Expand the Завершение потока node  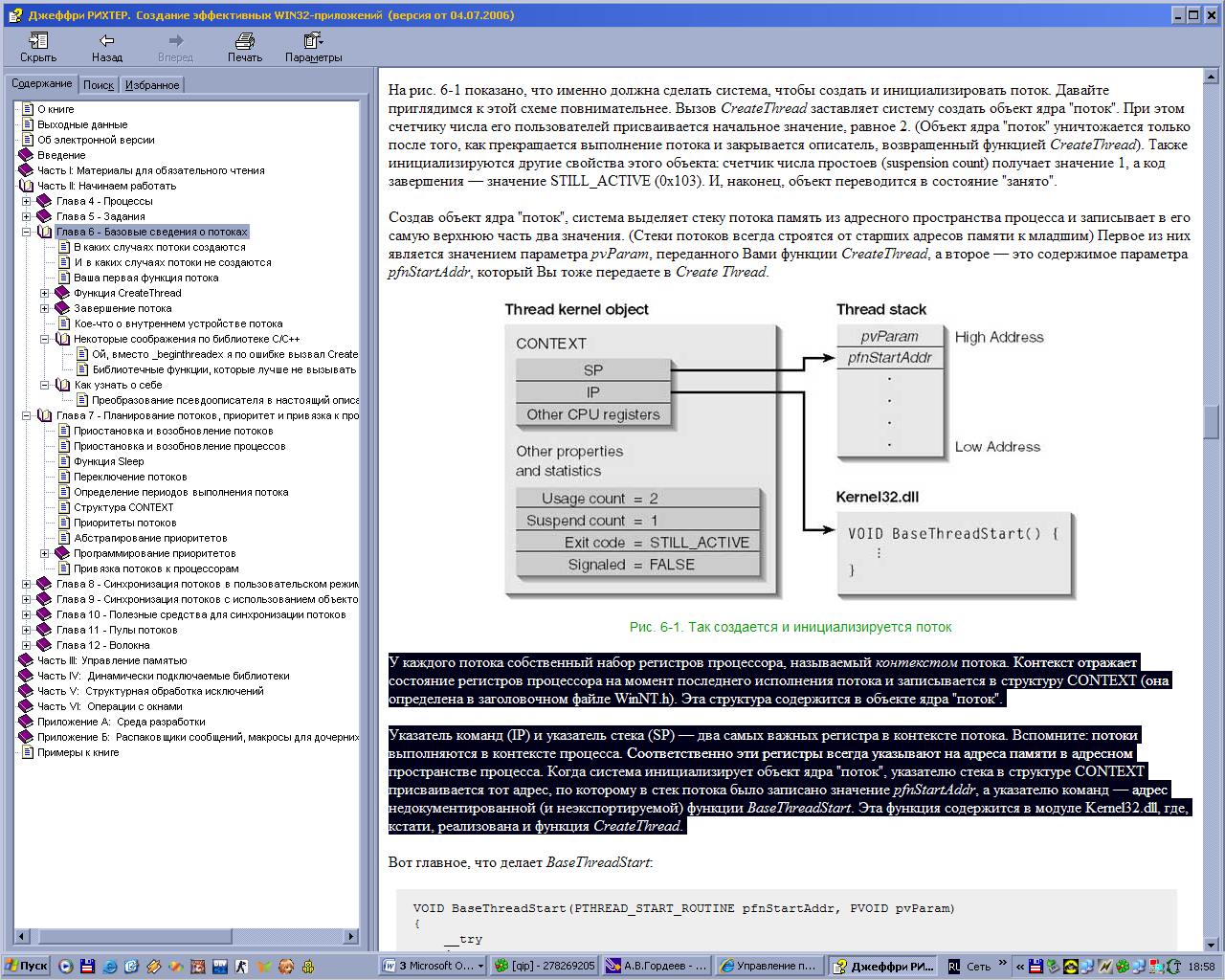click(45, 308)
